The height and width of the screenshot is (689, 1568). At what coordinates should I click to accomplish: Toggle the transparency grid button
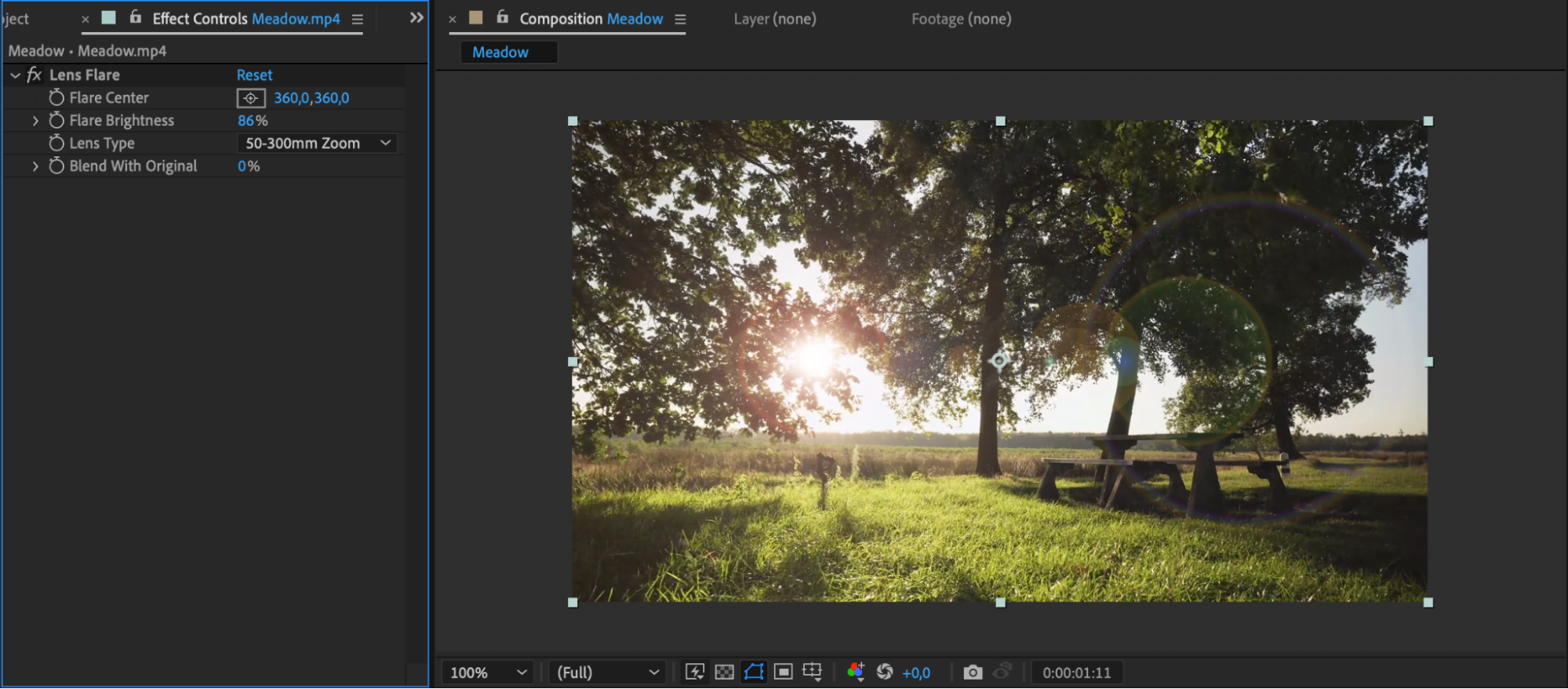[x=724, y=672]
